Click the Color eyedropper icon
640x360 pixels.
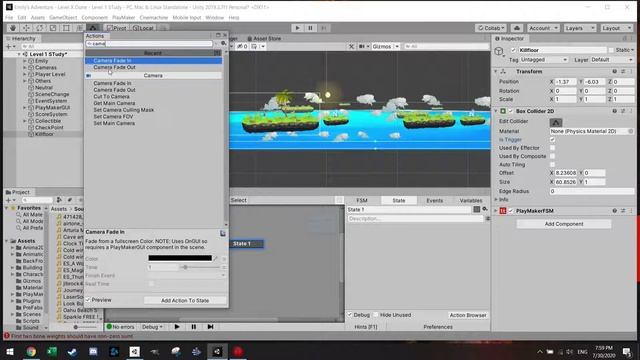pyautogui.click(x=216, y=258)
